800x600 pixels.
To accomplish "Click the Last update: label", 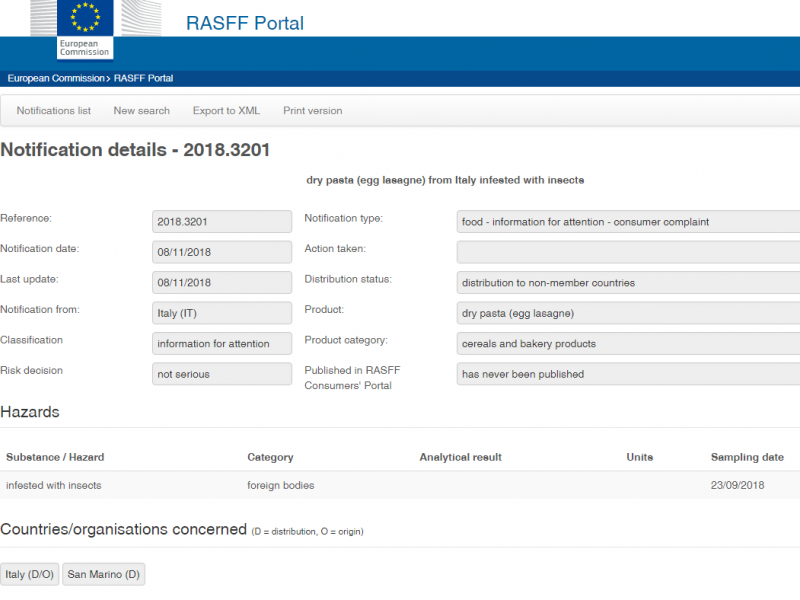I will [30, 279].
